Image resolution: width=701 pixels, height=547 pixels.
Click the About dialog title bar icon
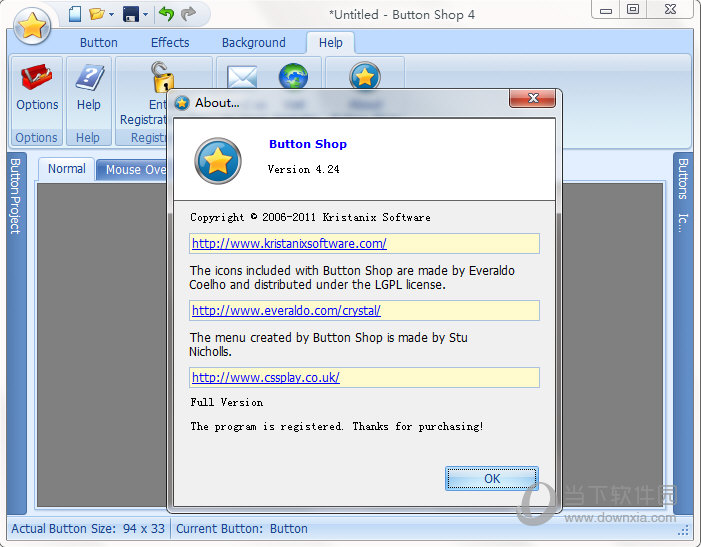pos(182,103)
